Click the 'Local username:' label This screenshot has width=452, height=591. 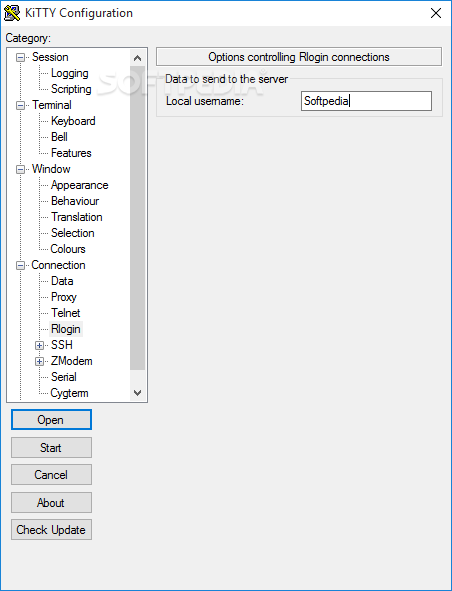point(205,101)
